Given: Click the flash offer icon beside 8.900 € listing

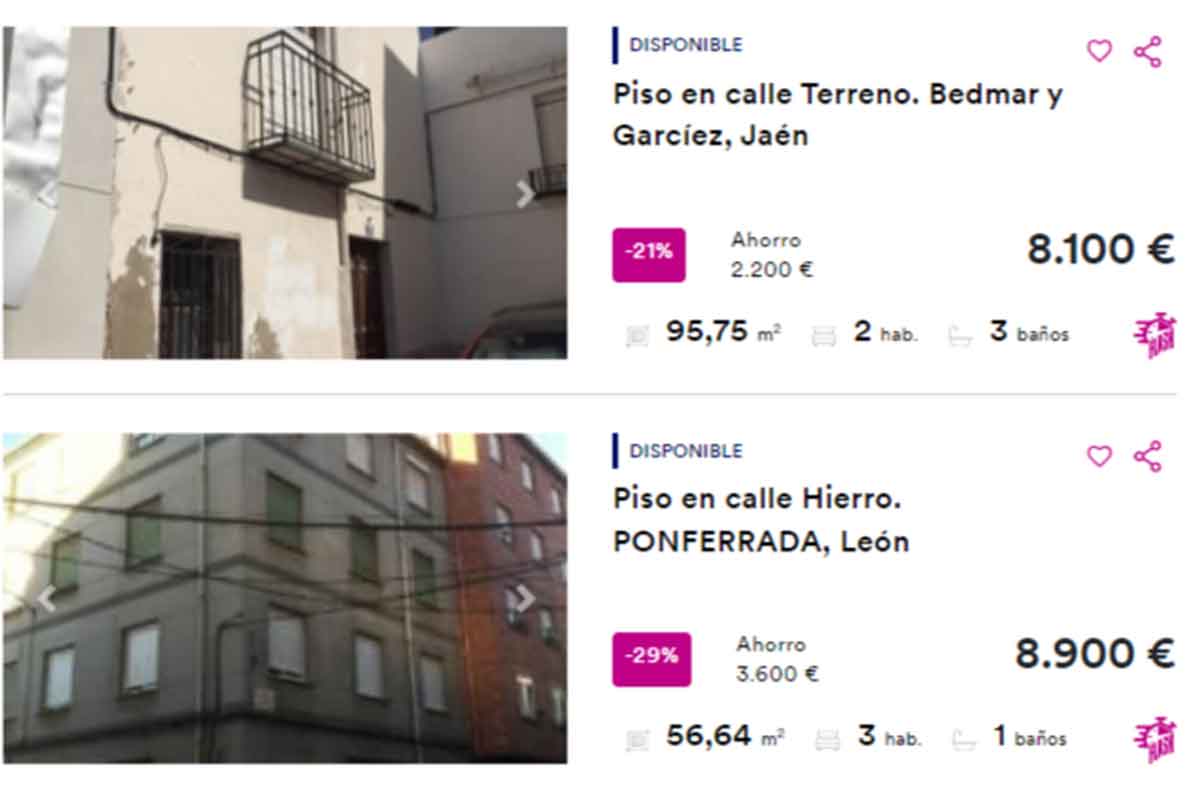Looking at the screenshot, I should pos(1155,740).
